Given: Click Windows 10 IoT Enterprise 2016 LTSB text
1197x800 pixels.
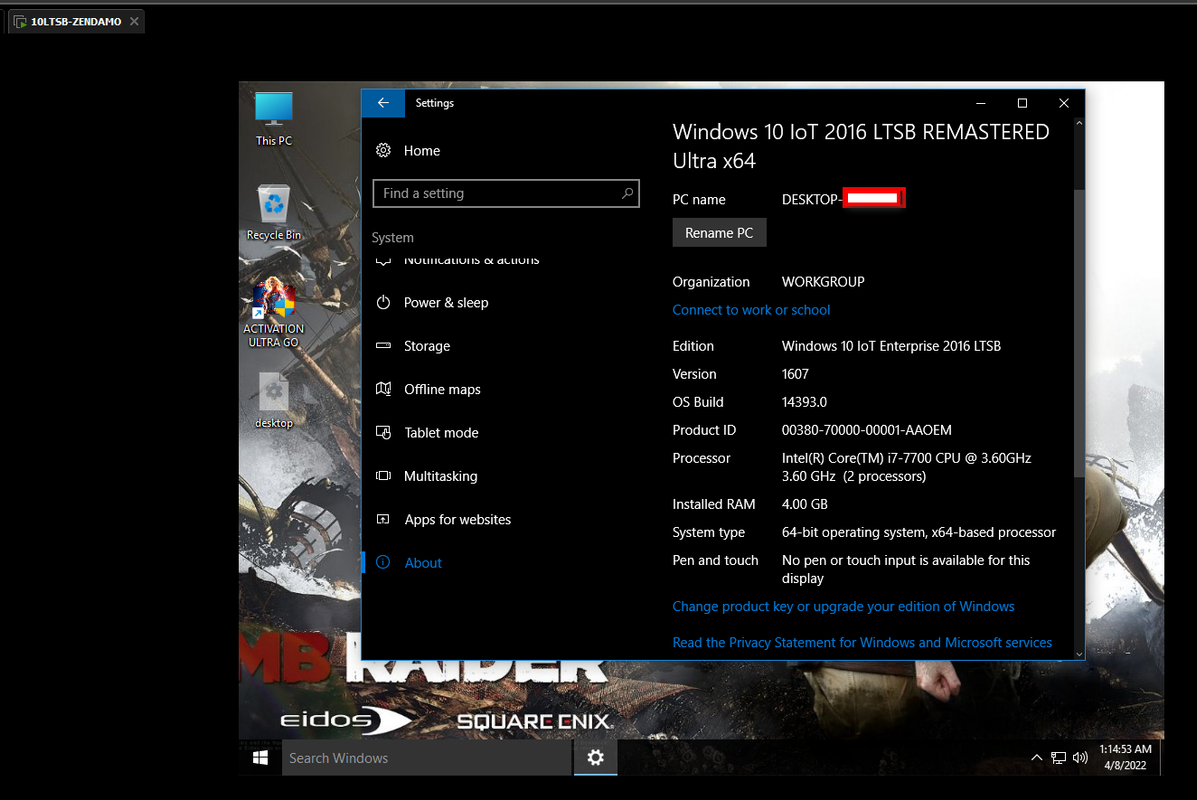Looking at the screenshot, I should pyautogui.click(x=891, y=346).
